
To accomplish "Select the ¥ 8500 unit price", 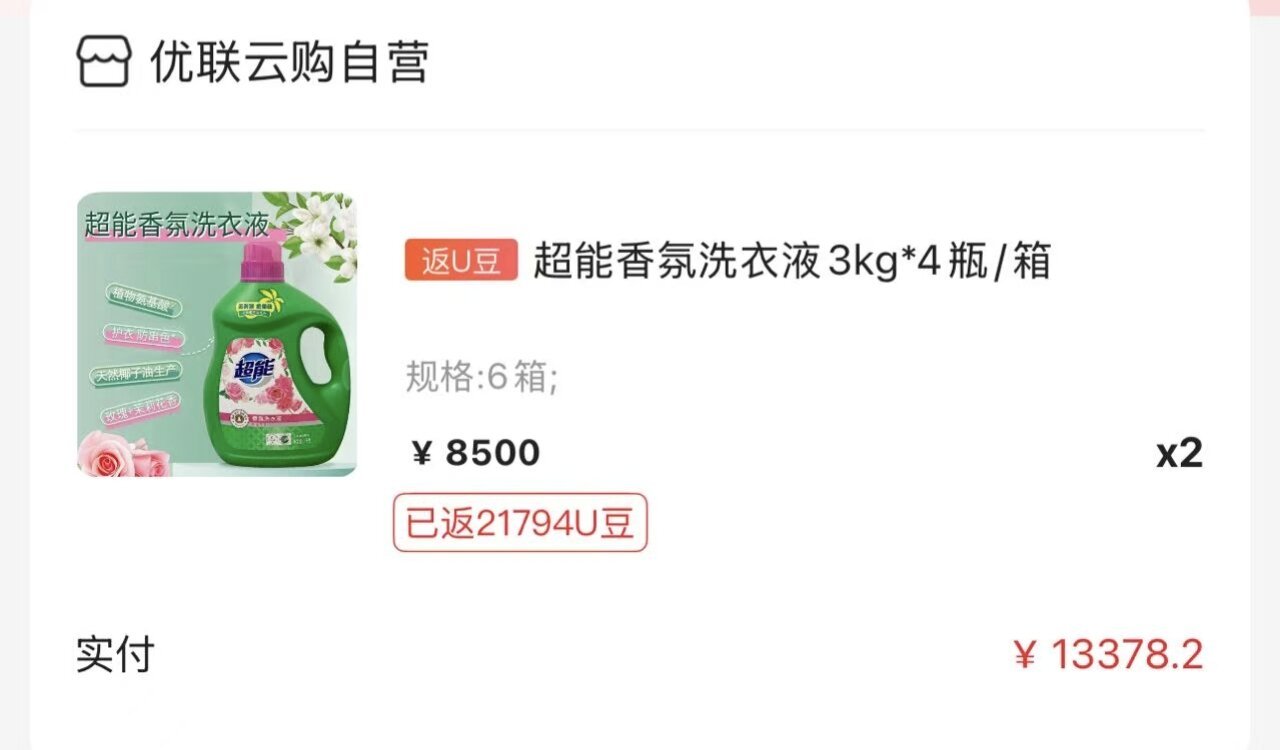I will click(476, 453).
